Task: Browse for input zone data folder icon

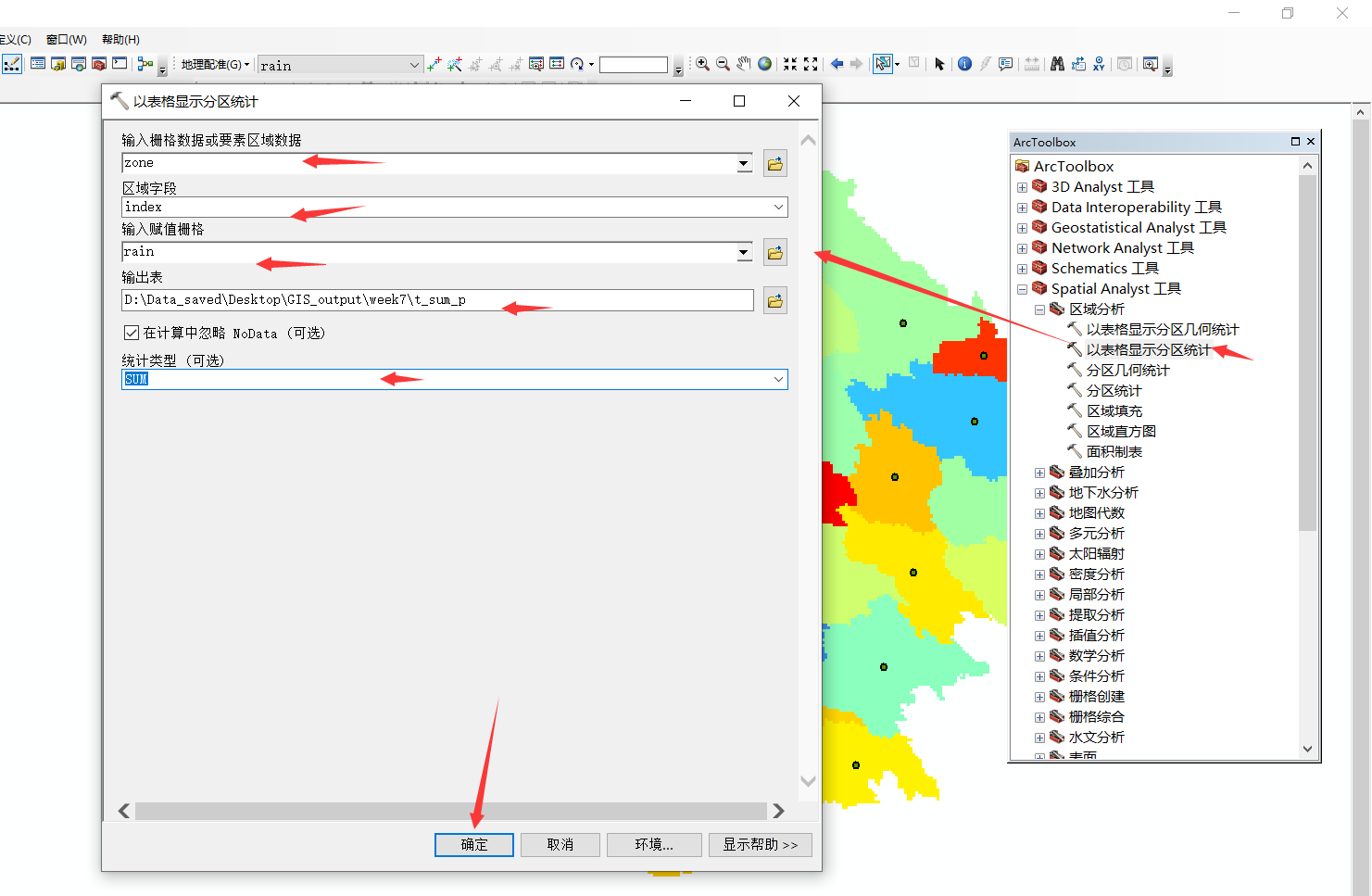Action: point(775,164)
